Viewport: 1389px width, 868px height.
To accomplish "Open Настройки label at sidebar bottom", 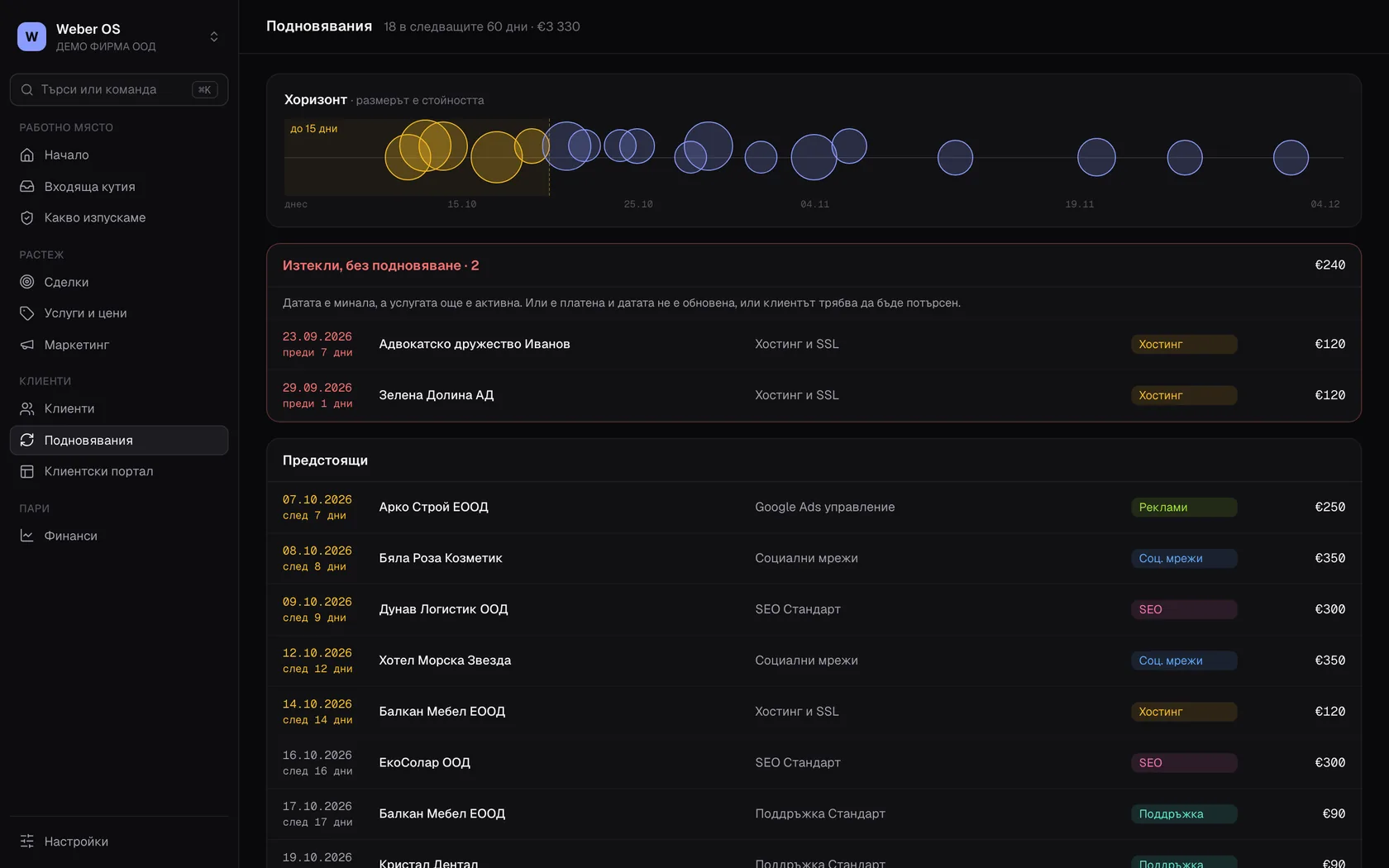I will 76,841.
